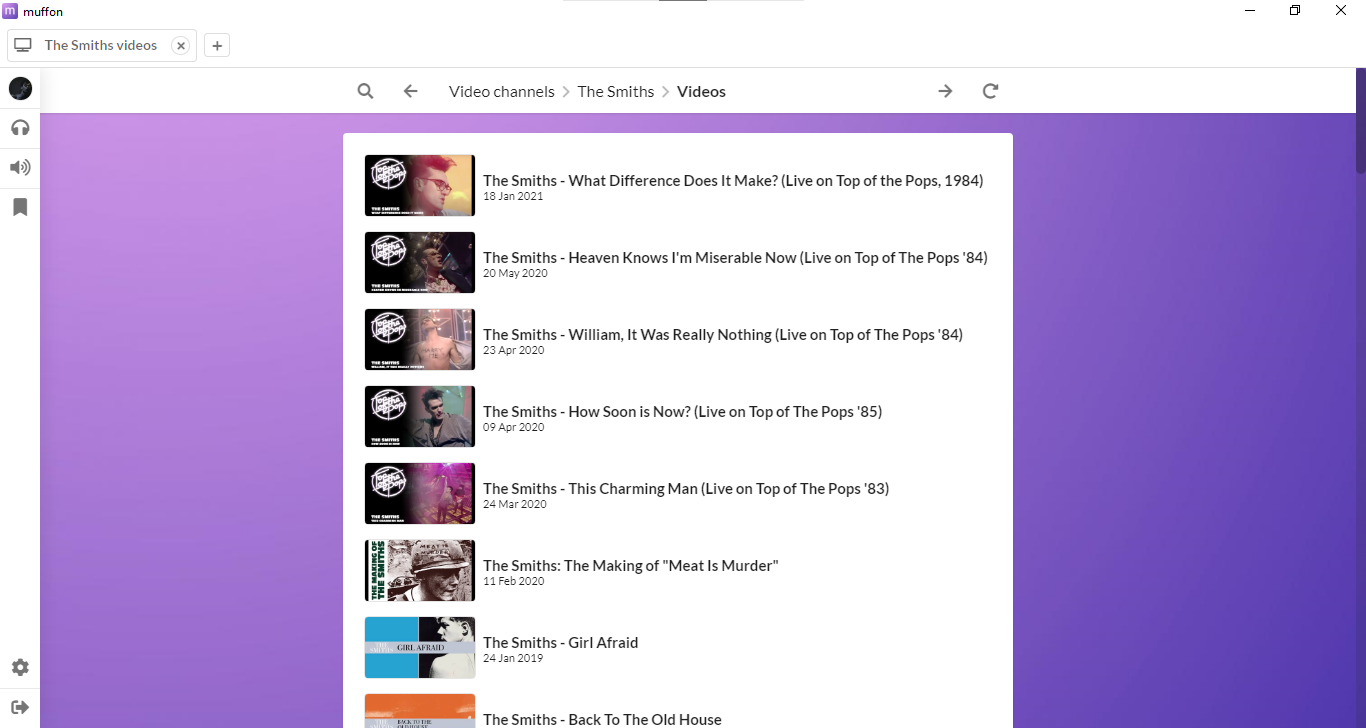Add a new tab with plus button
The height and width of the screenshot is (728, 1366).
[x=217, y=45]
